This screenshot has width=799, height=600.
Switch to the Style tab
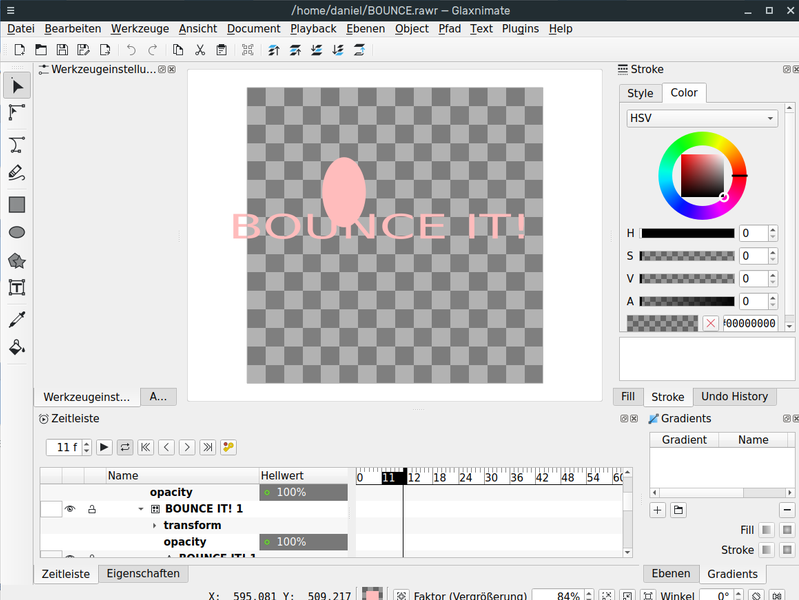coord(640,93)
